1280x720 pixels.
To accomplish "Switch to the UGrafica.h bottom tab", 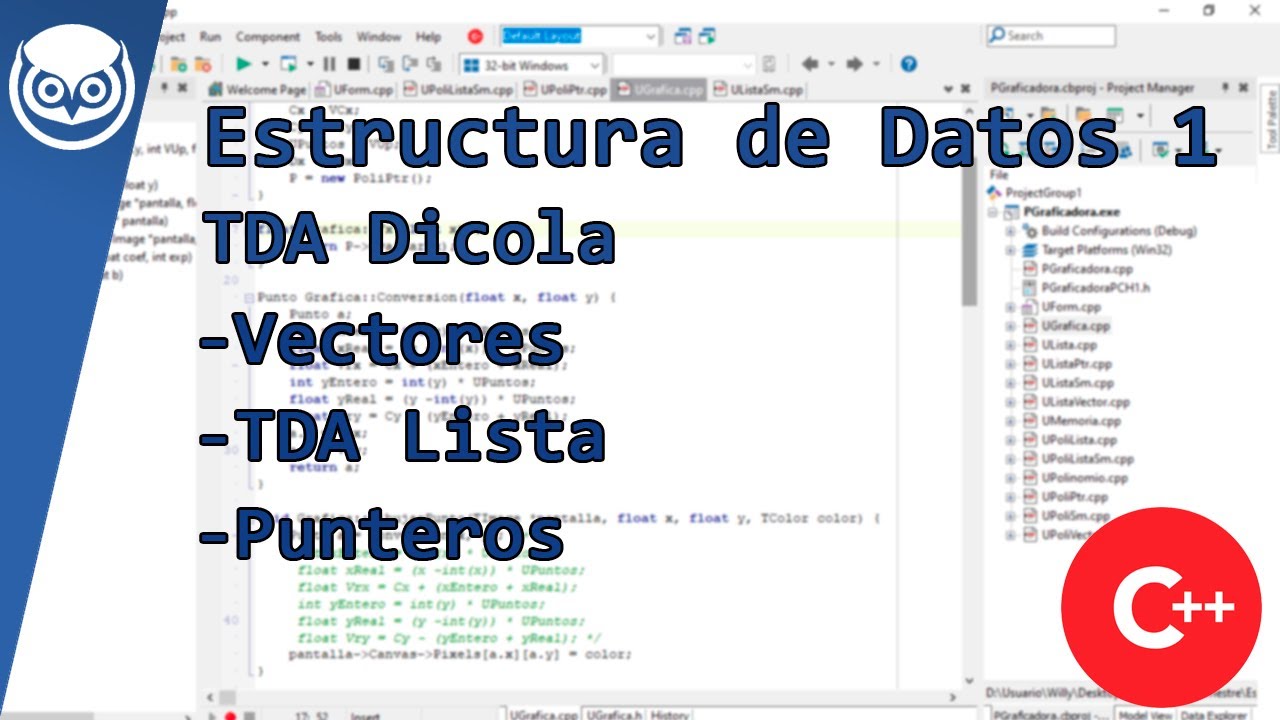I will click(x=614, y=714).
